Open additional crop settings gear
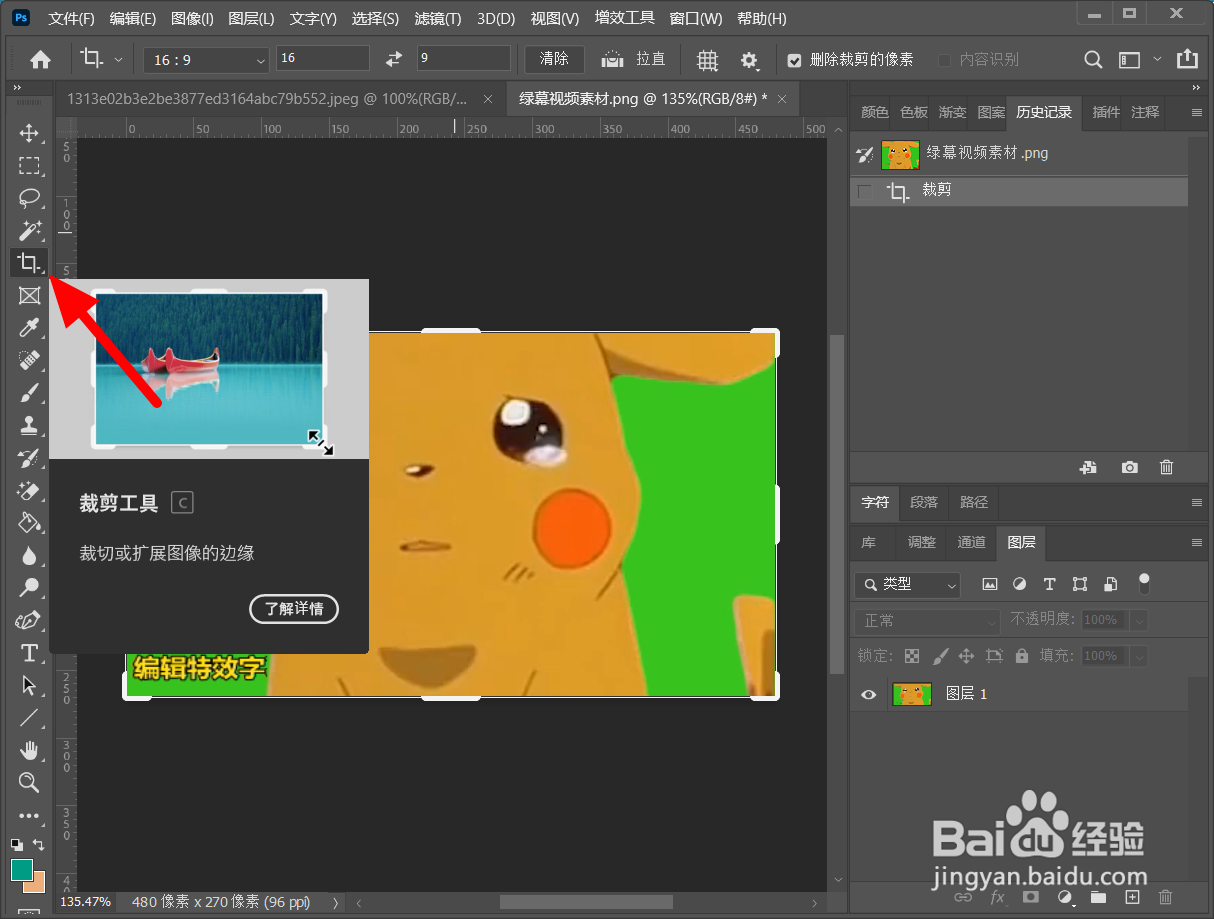 pos(750,60)
